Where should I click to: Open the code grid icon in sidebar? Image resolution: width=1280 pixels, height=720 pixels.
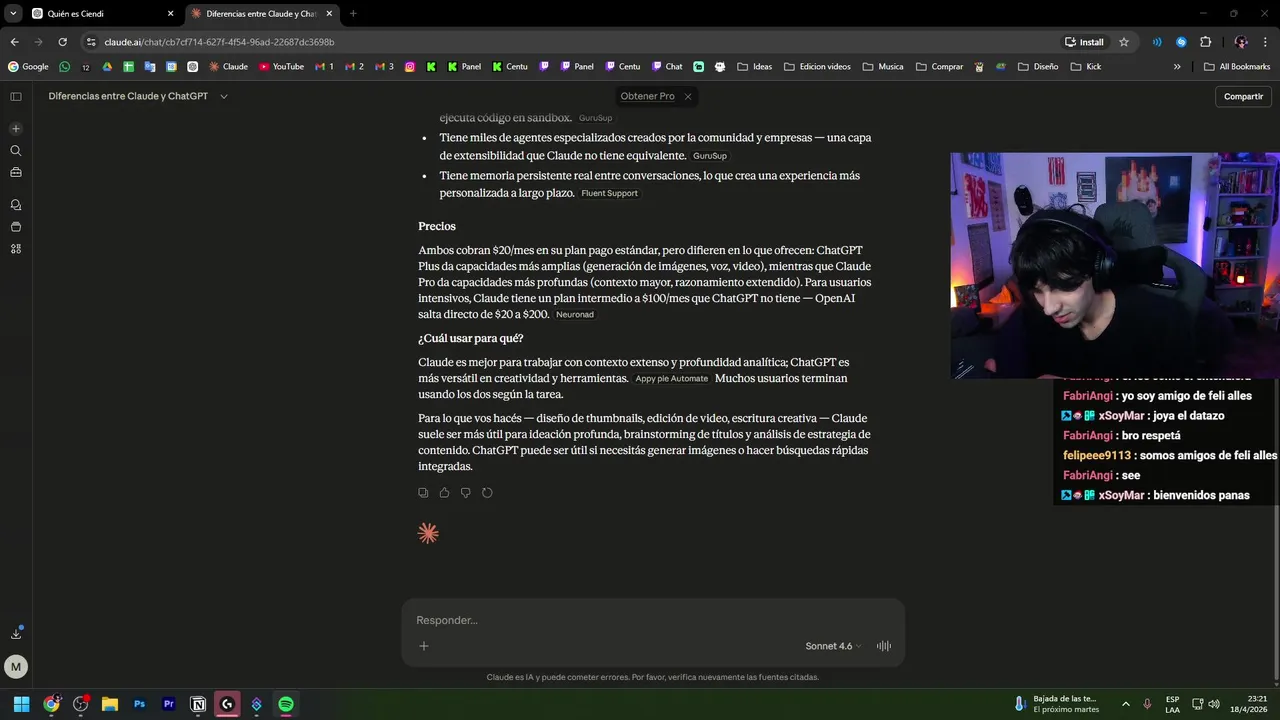(x=16, y=249)
